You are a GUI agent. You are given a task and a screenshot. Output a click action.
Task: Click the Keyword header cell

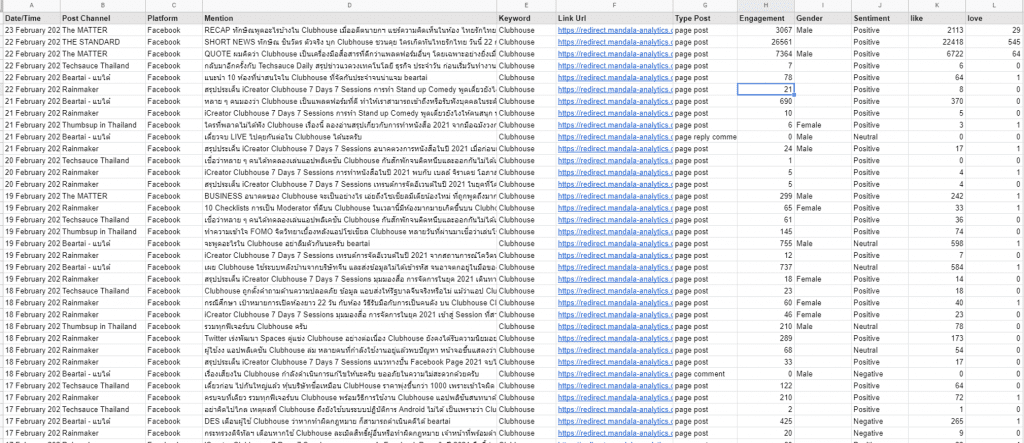(526, 18)
